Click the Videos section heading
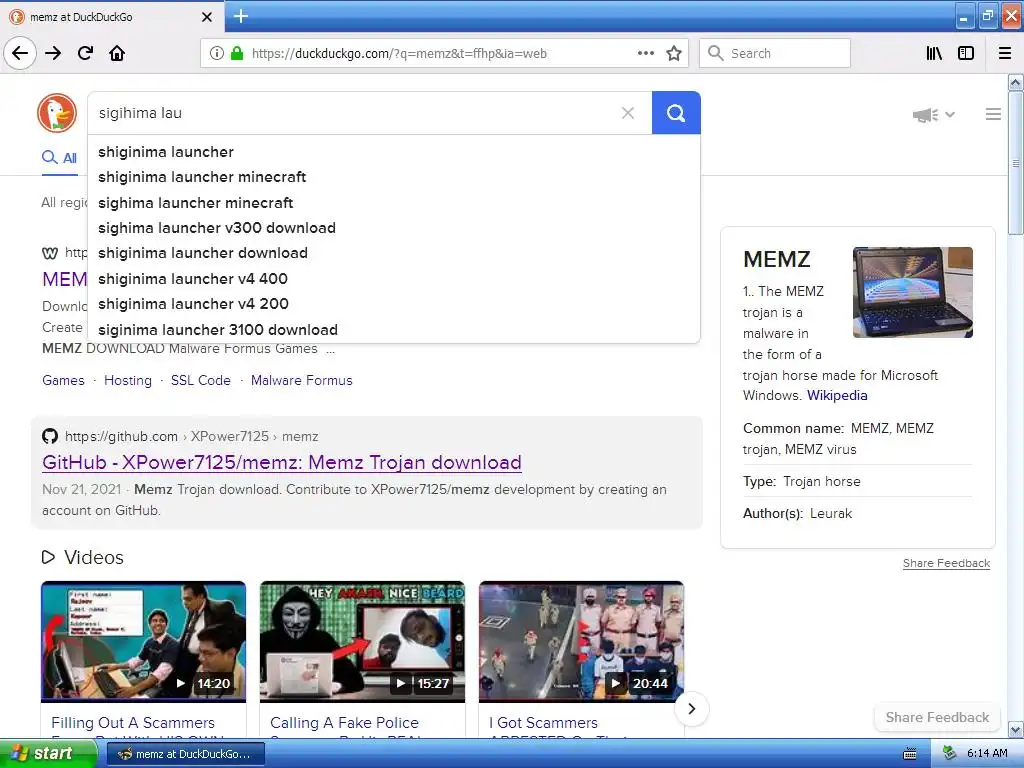 click(x=83, y=557)
